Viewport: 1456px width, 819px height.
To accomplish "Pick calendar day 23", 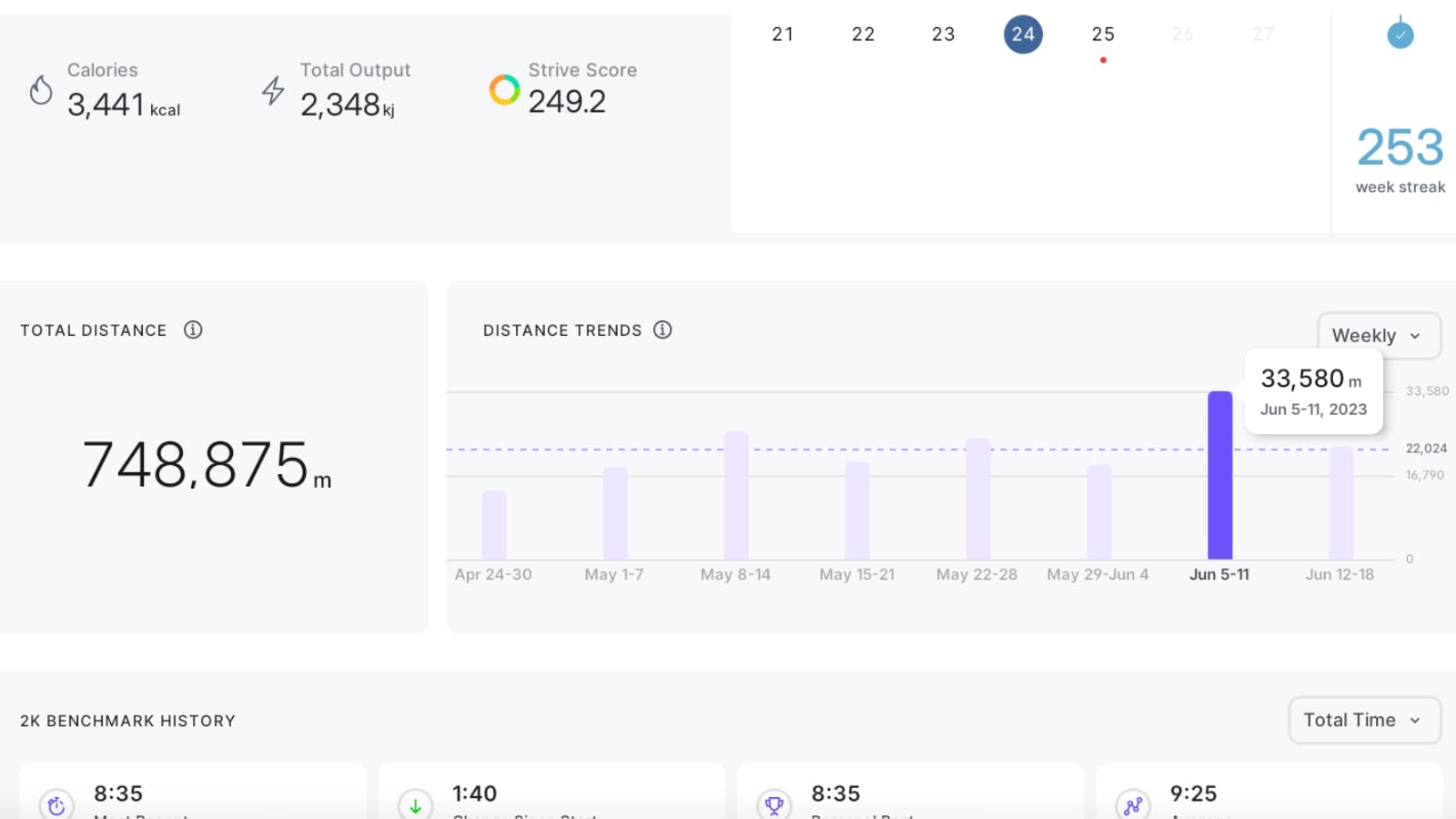I will point(943,35).
